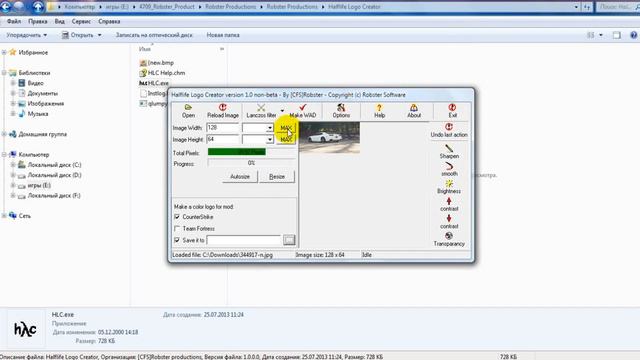The width and height of the screenshot is (640, 360).
Task: Click the Exit toolbar icon
Action: point(452,111)
